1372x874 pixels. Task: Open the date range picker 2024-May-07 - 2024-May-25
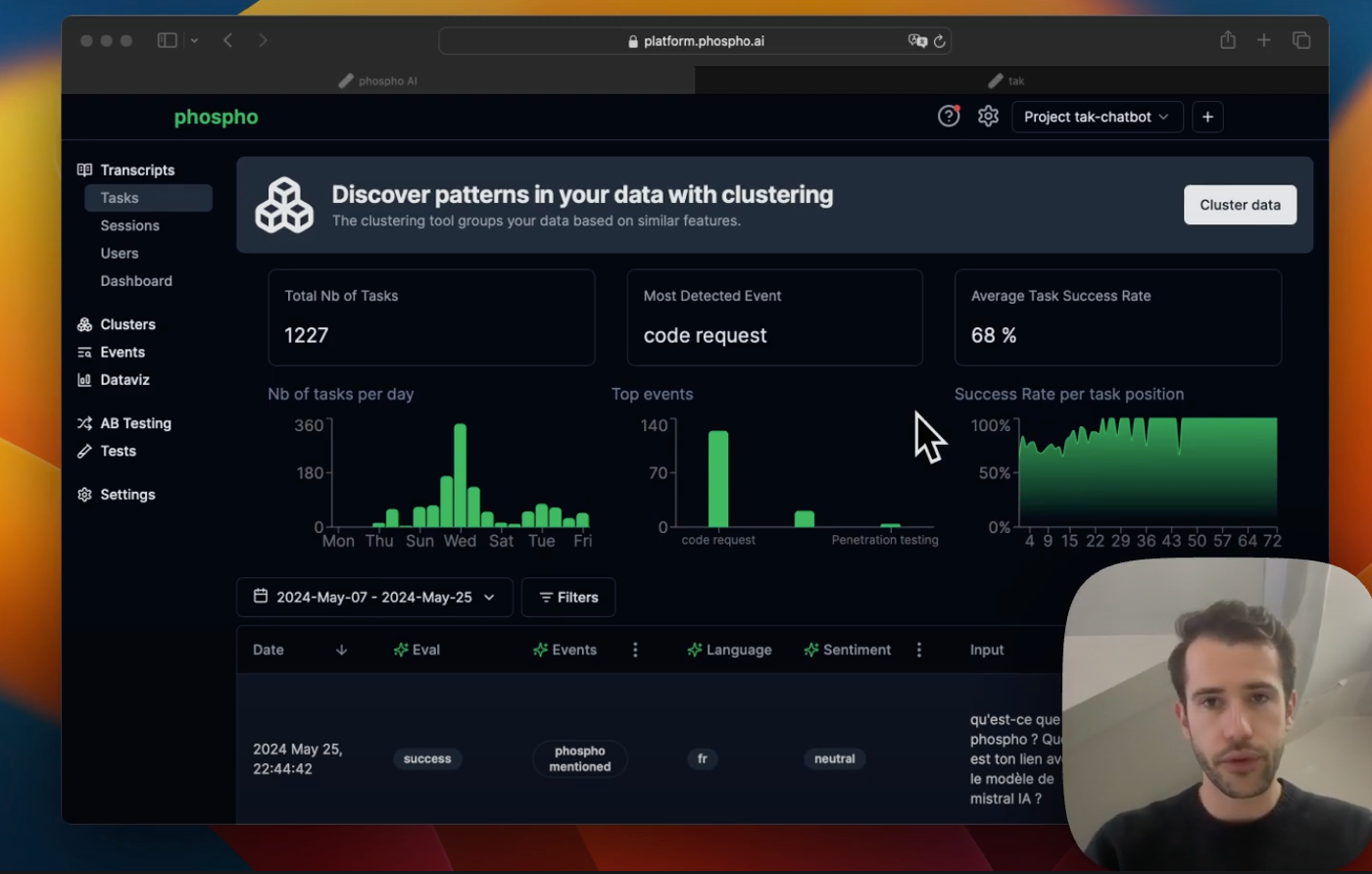(x=374, y=597)
